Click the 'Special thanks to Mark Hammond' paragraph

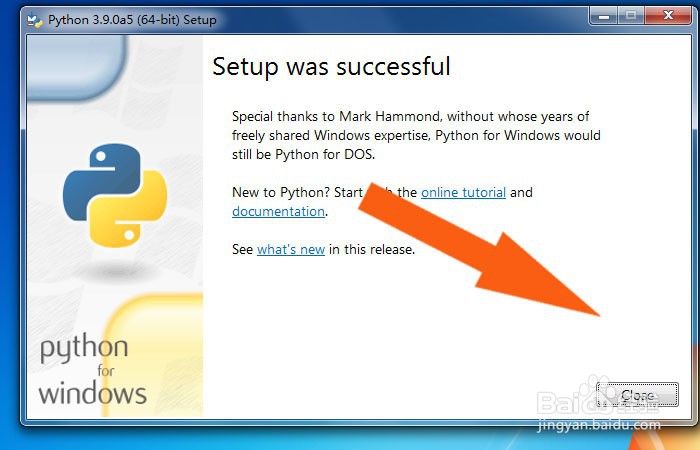tap(416, 135)
